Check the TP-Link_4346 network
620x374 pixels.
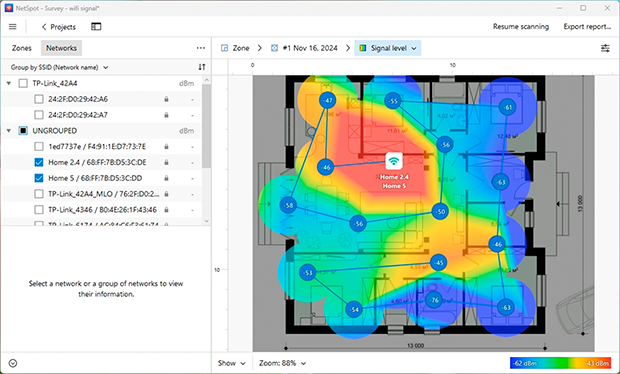pos(39,210)
